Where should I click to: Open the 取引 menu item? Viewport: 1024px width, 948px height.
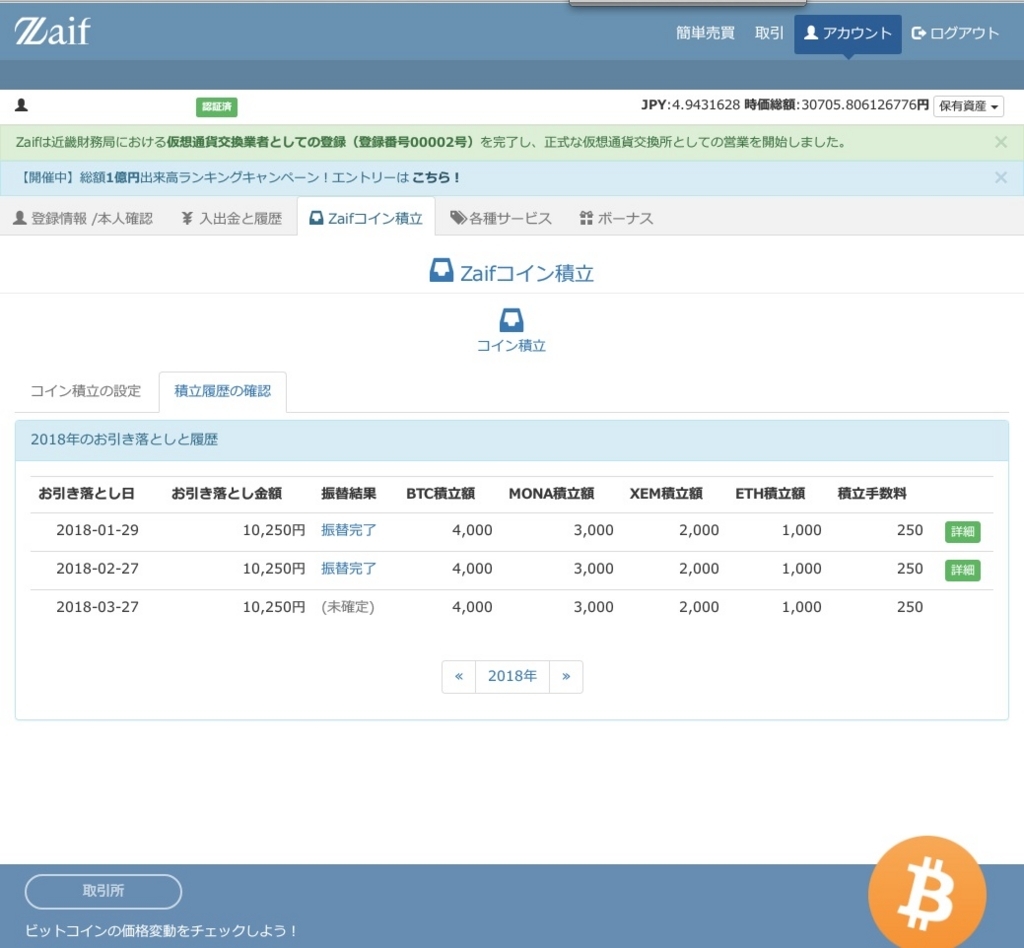tap(769, 33)
